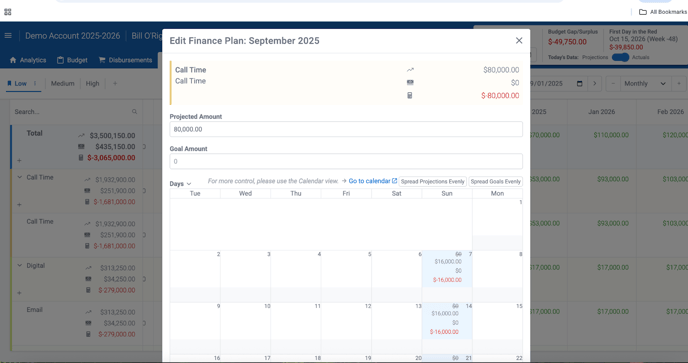Viewport: 688px width, 363px height.
Task: Follow the Go to calendar link
Action: click(x=373, y=181)
